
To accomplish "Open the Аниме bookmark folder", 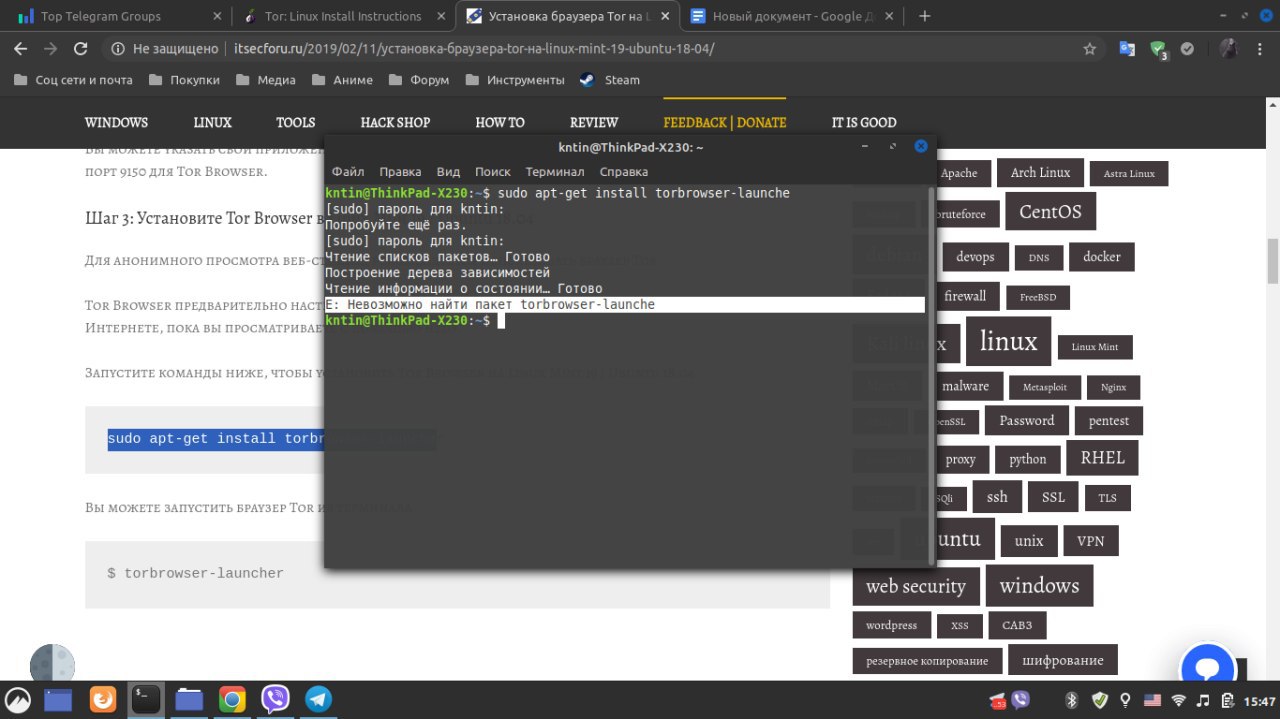I will pos(342,80).
